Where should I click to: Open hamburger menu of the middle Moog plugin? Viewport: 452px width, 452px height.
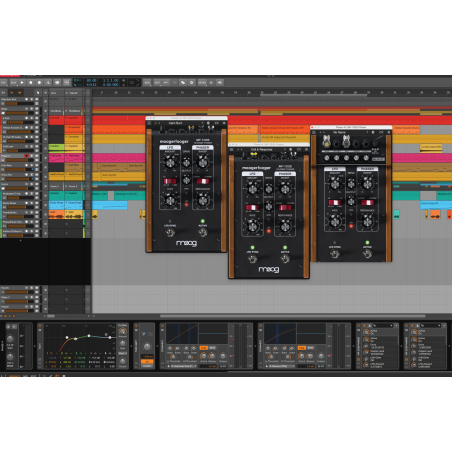(x=232, y=150)
